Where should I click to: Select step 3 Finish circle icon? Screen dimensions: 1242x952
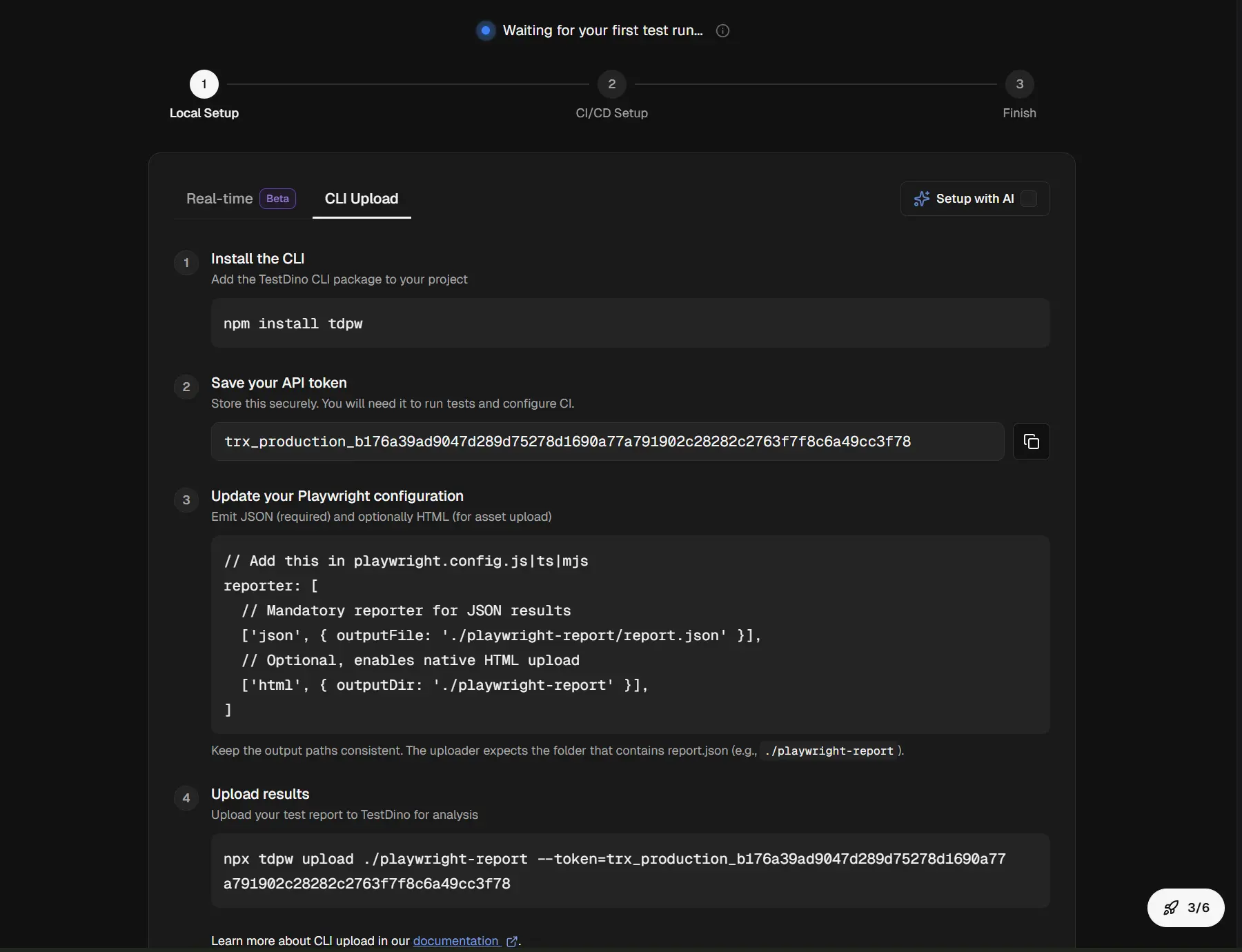(x=1020, y=83)
